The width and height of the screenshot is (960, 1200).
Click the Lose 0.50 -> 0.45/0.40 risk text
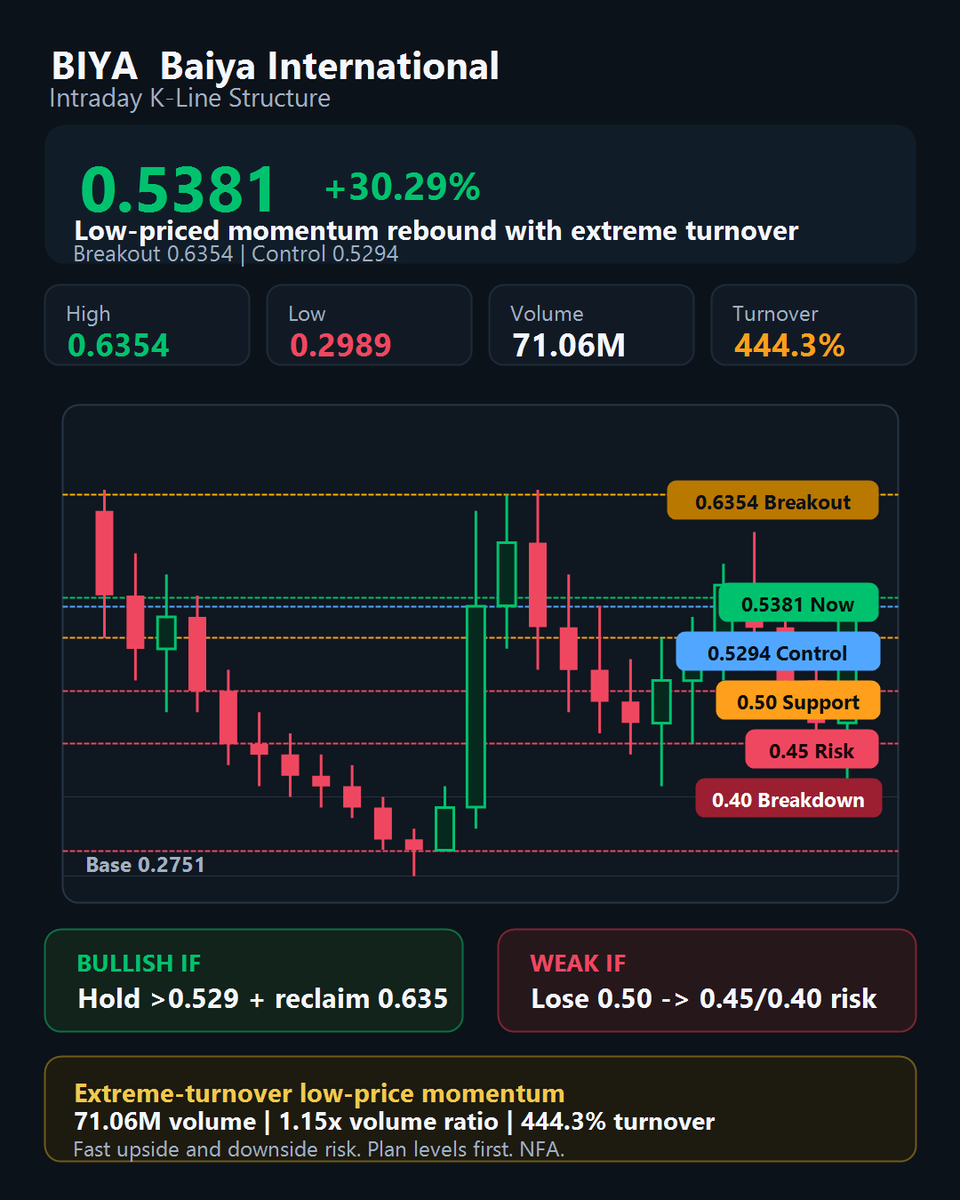704,998
